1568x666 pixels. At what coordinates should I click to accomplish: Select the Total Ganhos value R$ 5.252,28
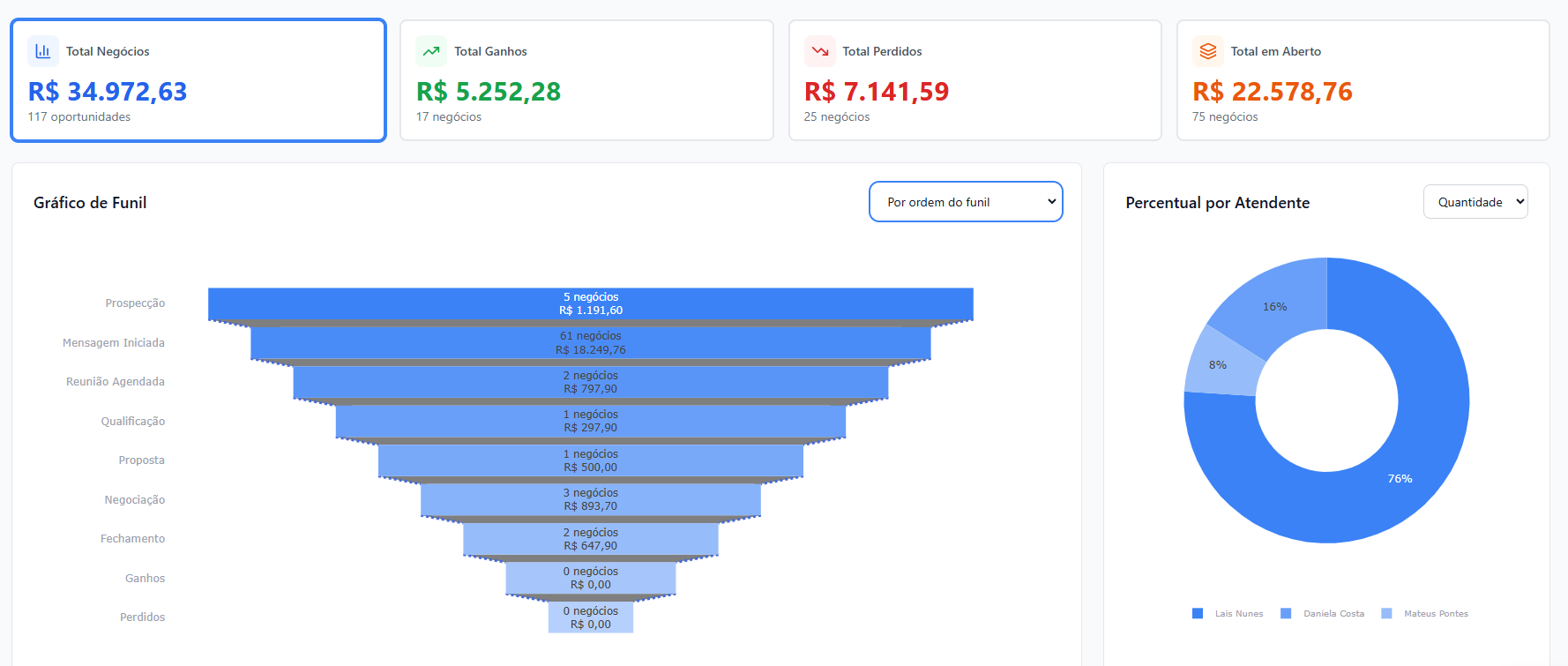(x=489, y=92)
